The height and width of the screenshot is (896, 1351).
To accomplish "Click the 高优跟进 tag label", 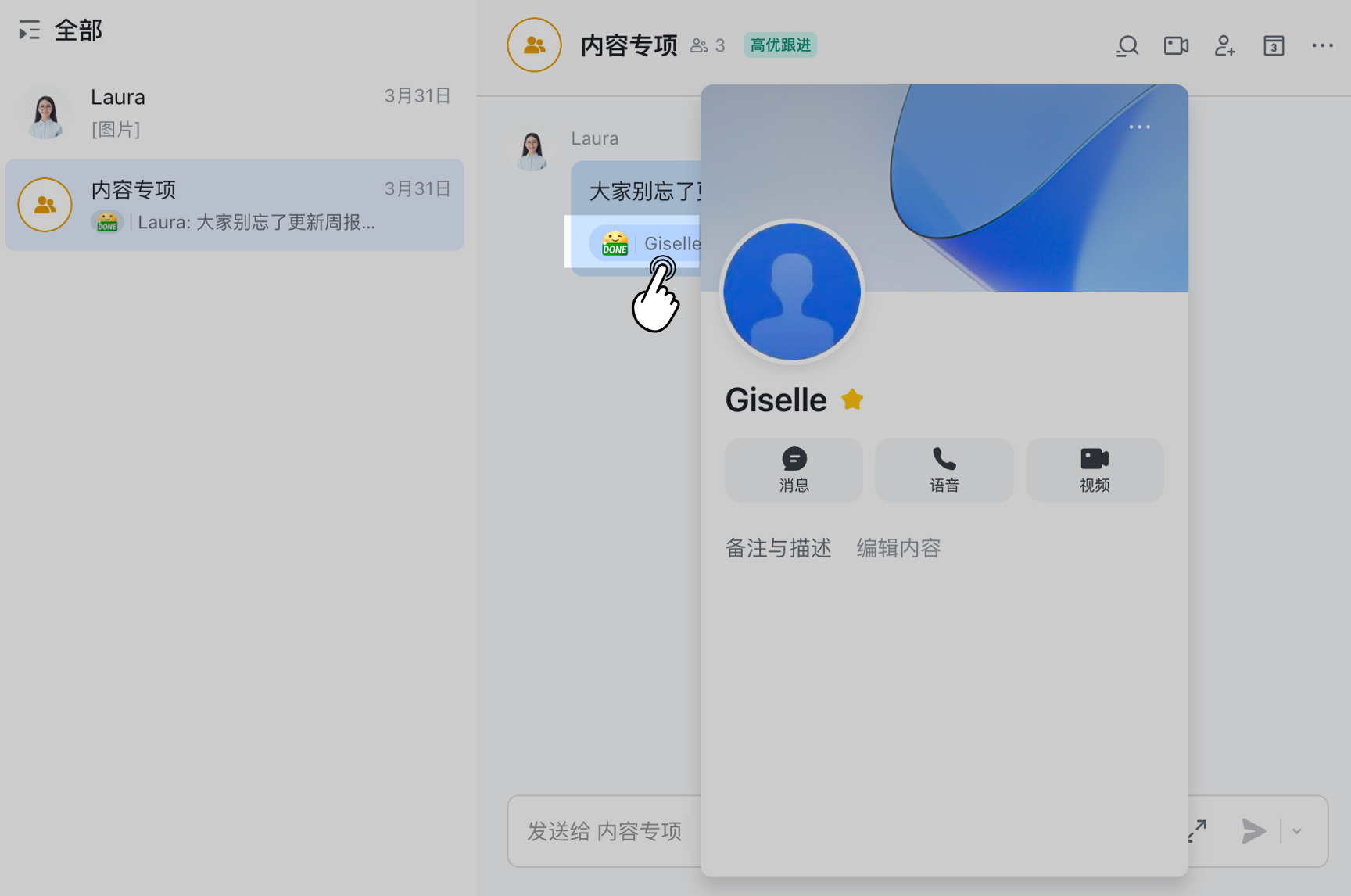I will coord(780,45).
